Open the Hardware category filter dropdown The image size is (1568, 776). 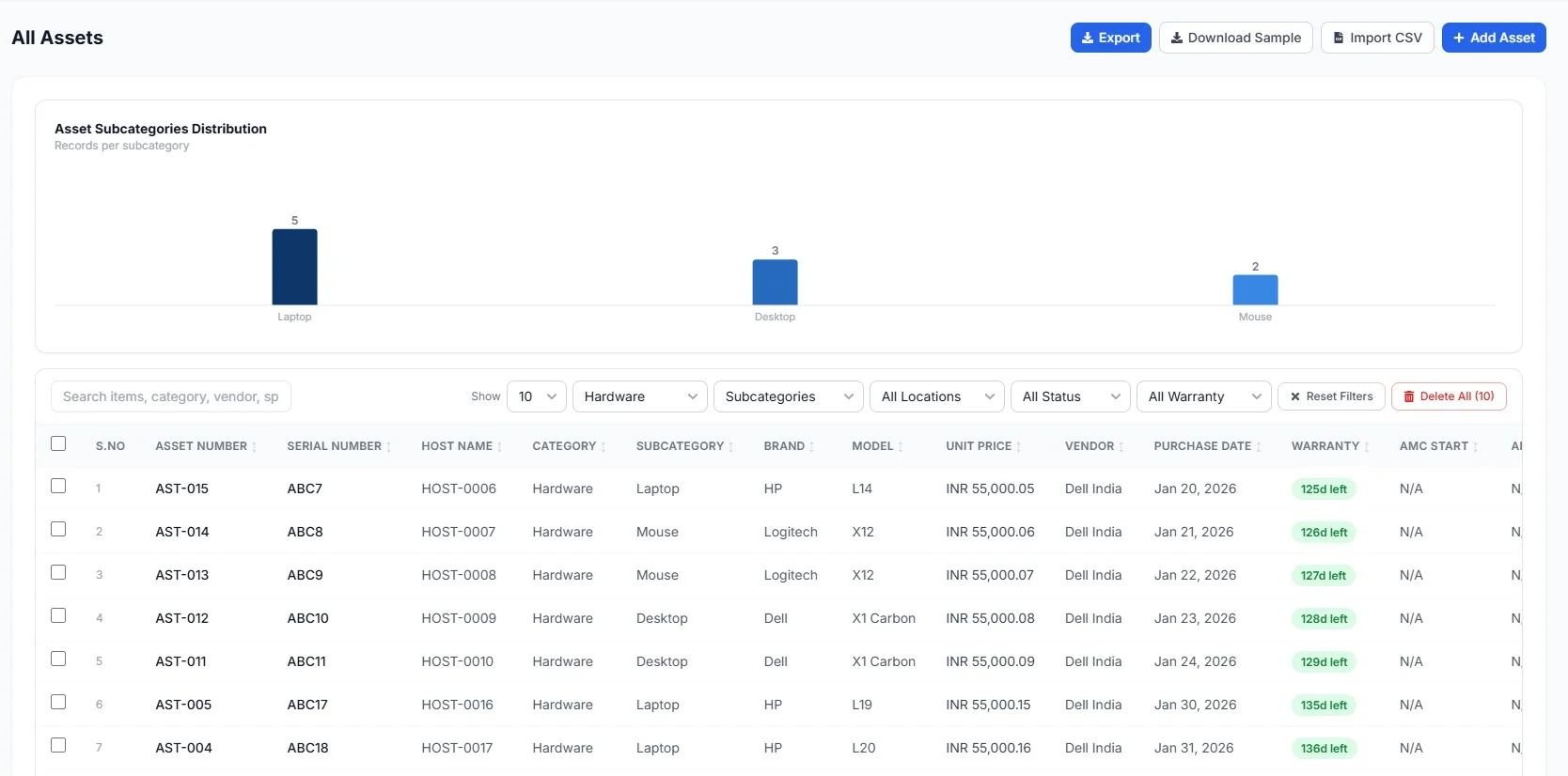[640, 396]
